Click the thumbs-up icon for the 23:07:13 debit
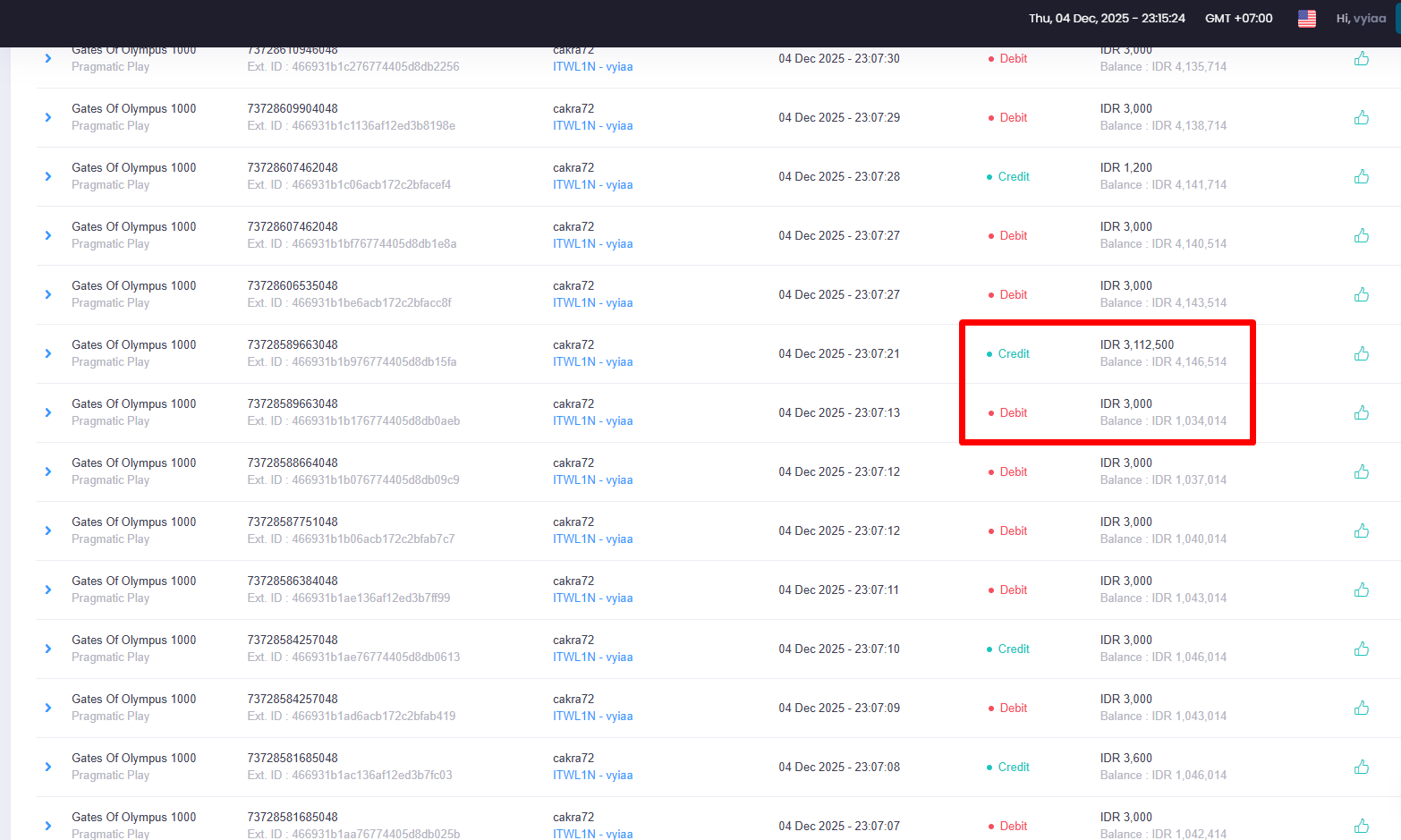Viewport: 1401px width, 840px height. click(x=1361, y=412)
